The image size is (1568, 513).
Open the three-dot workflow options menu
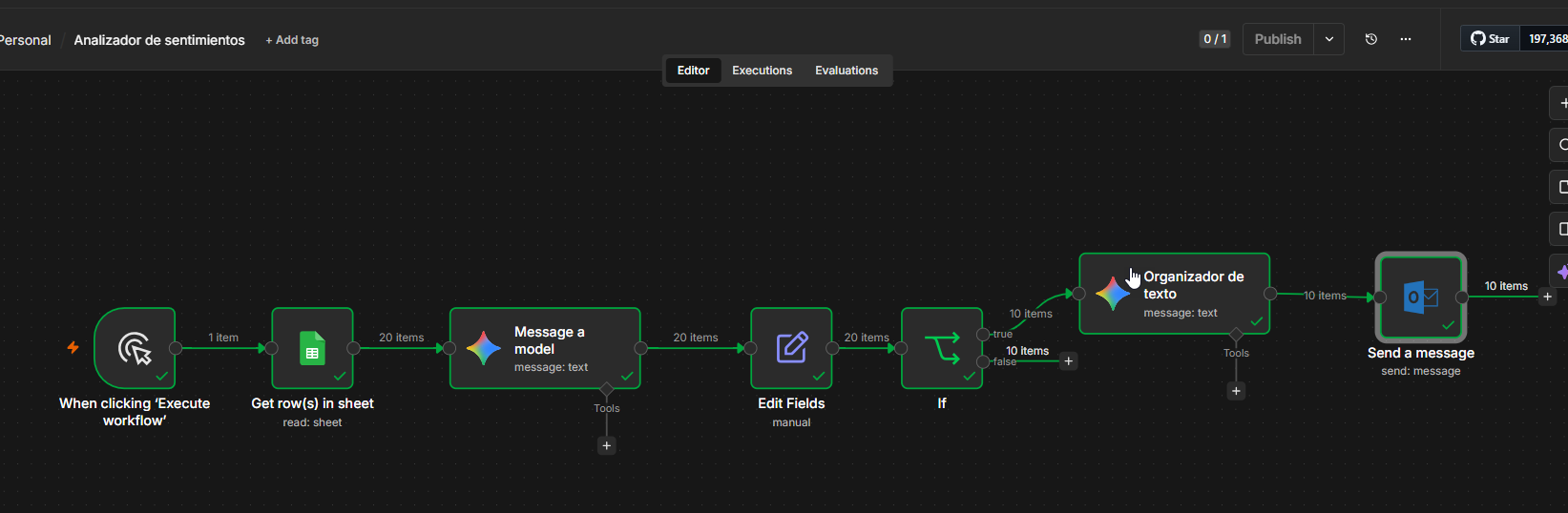coord(1406,39)
